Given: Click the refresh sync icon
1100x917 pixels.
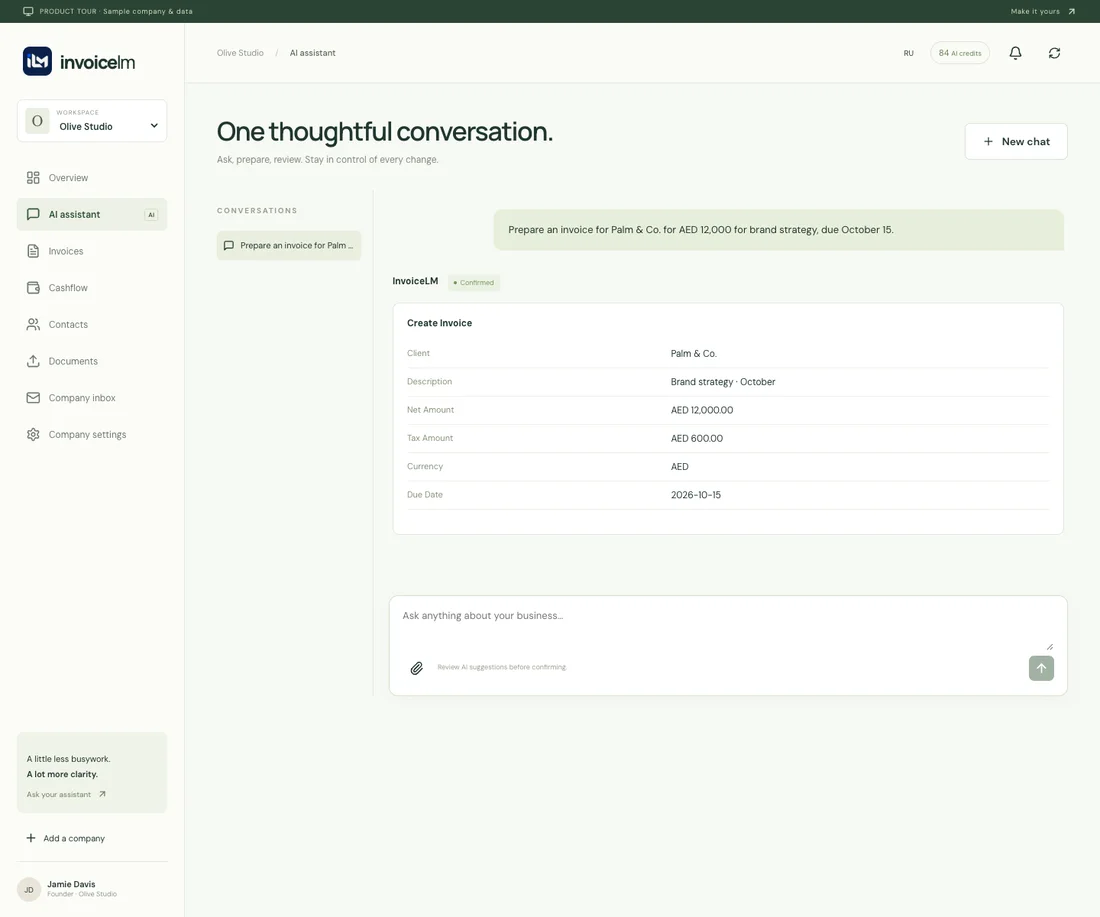Looking at the screenshot, I should [x=1054, y=53].
